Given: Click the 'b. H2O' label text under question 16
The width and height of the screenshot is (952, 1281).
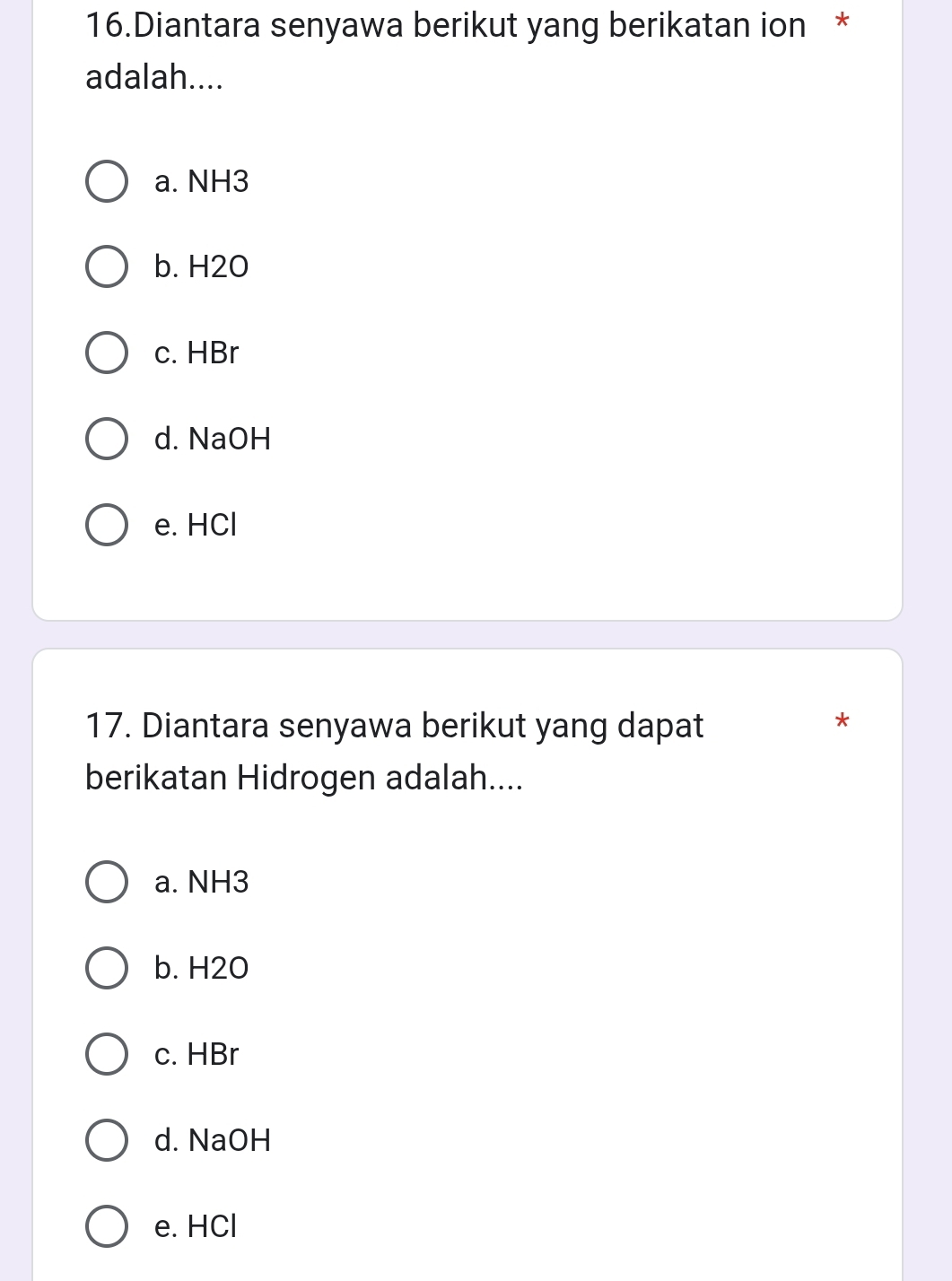Looking at the screenshot, I should click(201, 267).
